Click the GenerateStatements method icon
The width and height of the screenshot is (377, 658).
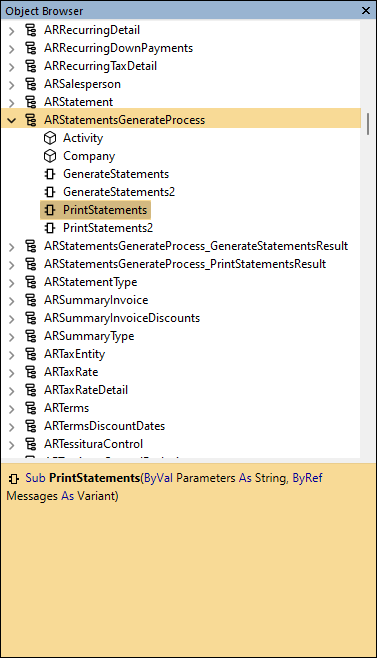[50, 174]
